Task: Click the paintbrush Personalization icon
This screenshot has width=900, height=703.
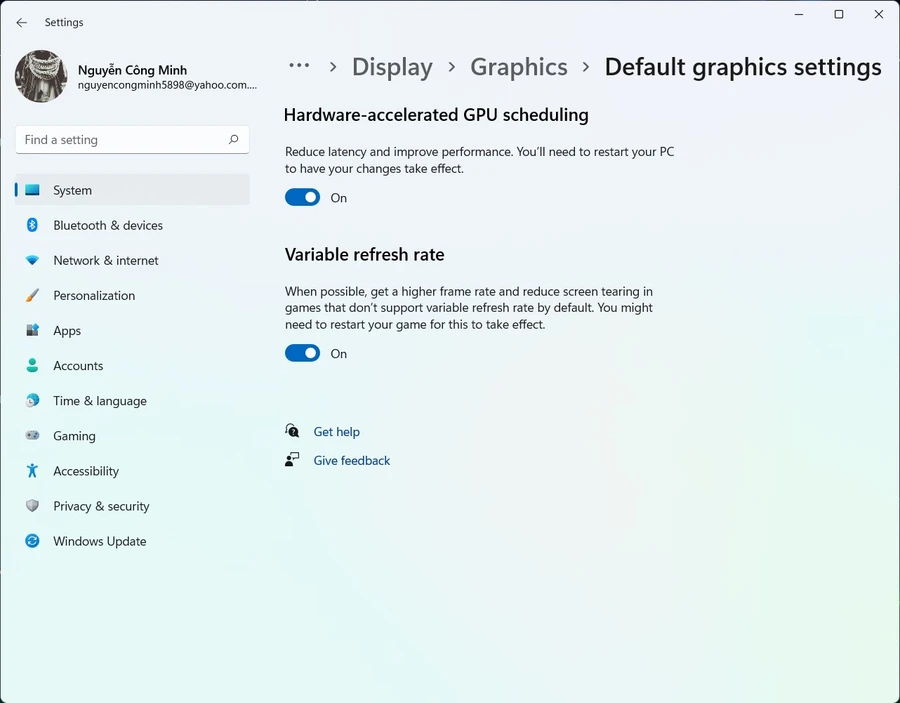Action: click(32, 295)
